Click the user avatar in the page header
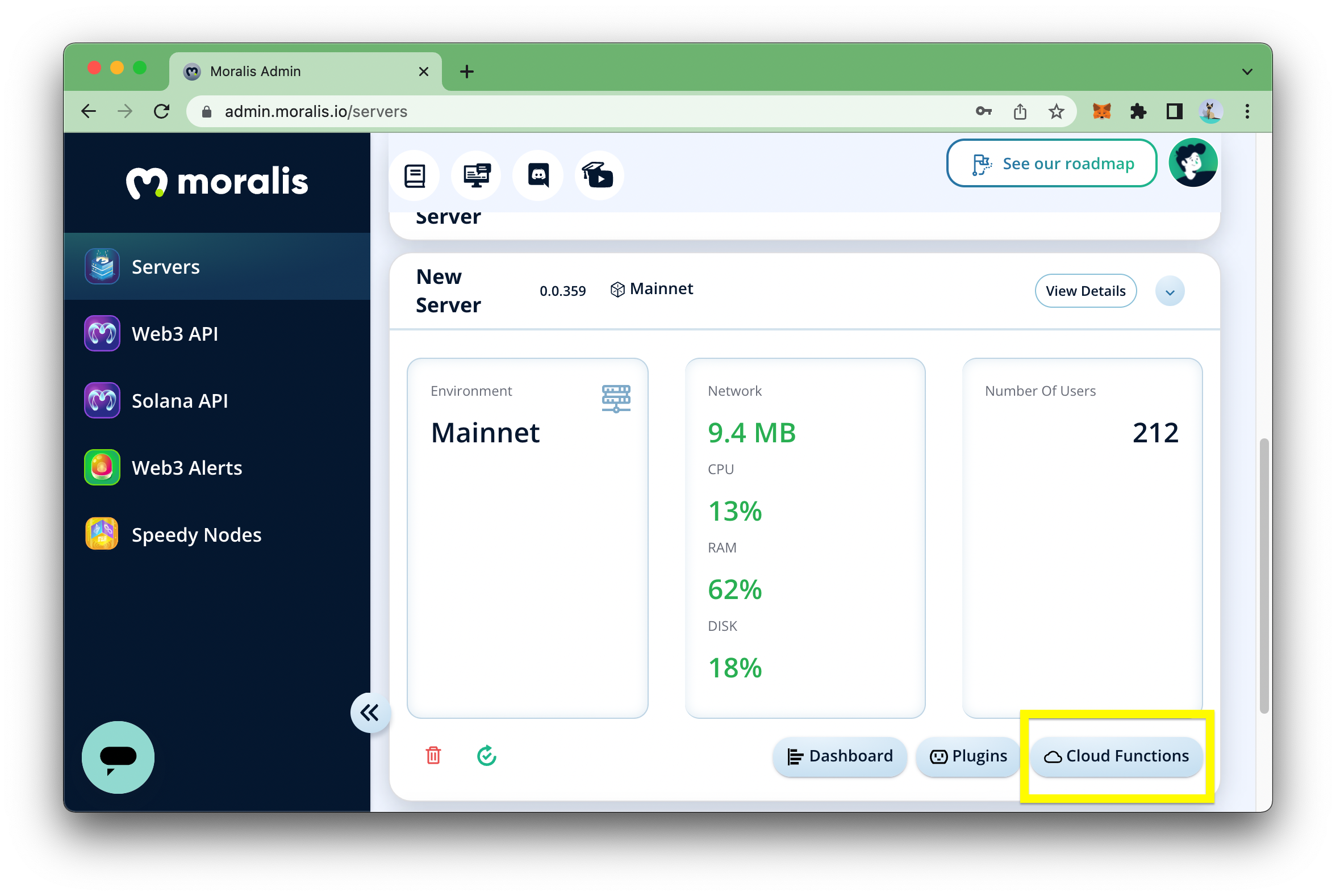The height and width of the screenshot is (896, 1336). tap(1193, 164)
